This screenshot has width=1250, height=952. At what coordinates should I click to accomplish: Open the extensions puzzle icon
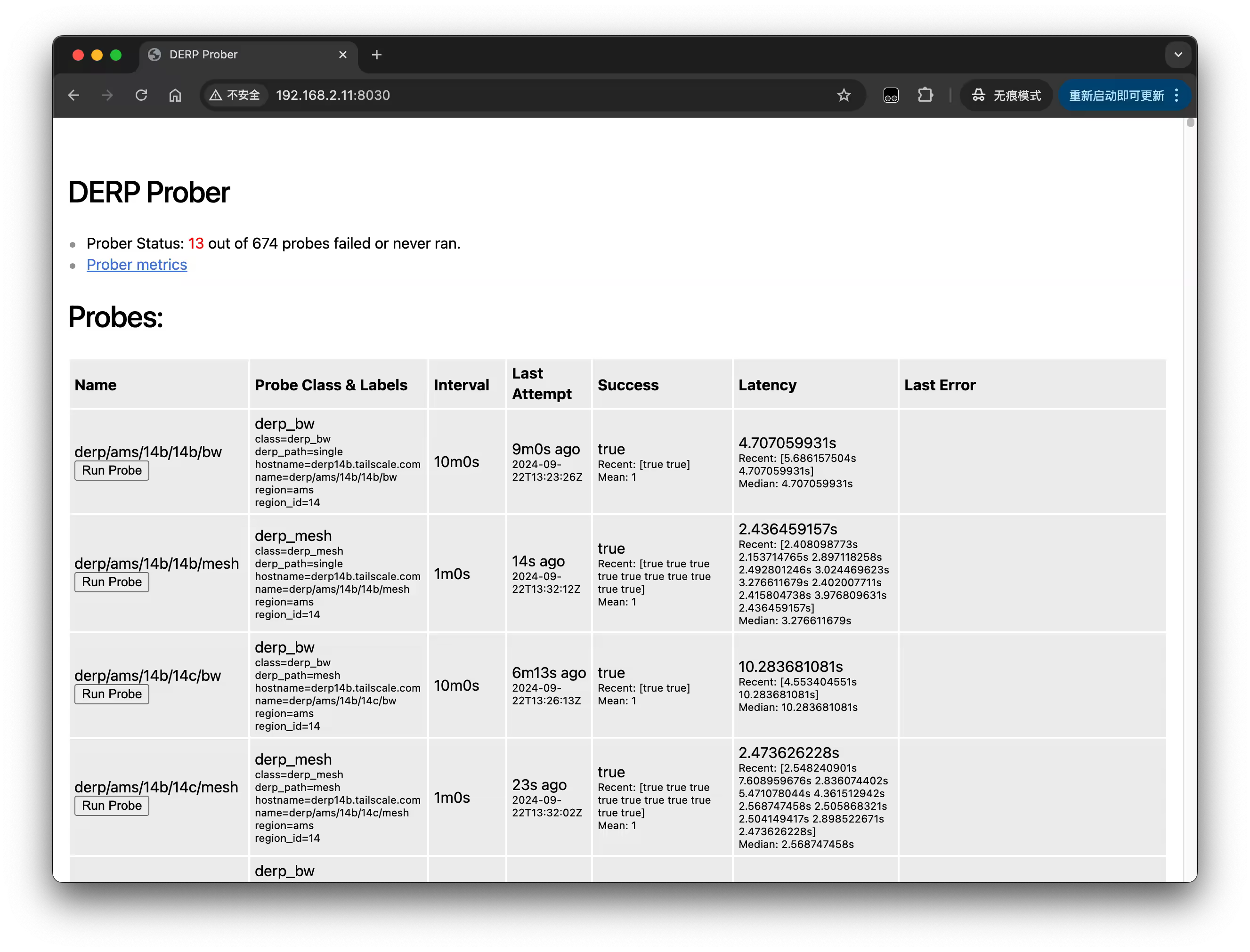(x=925, y=95)
